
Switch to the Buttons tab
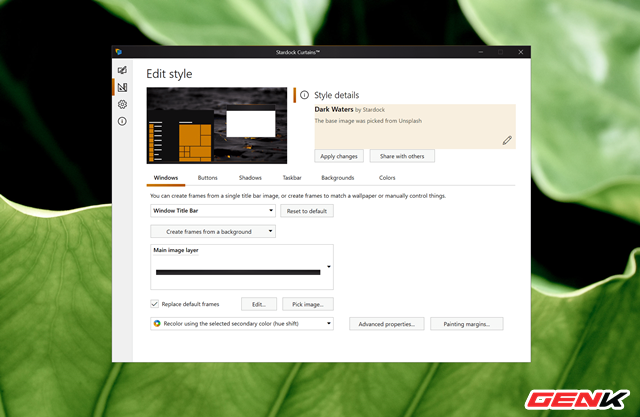(207, 178)
